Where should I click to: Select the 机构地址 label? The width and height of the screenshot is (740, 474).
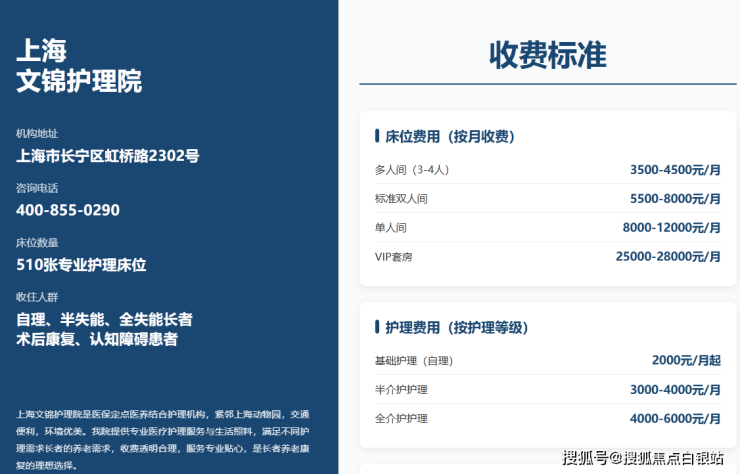[x=37, y=134]
